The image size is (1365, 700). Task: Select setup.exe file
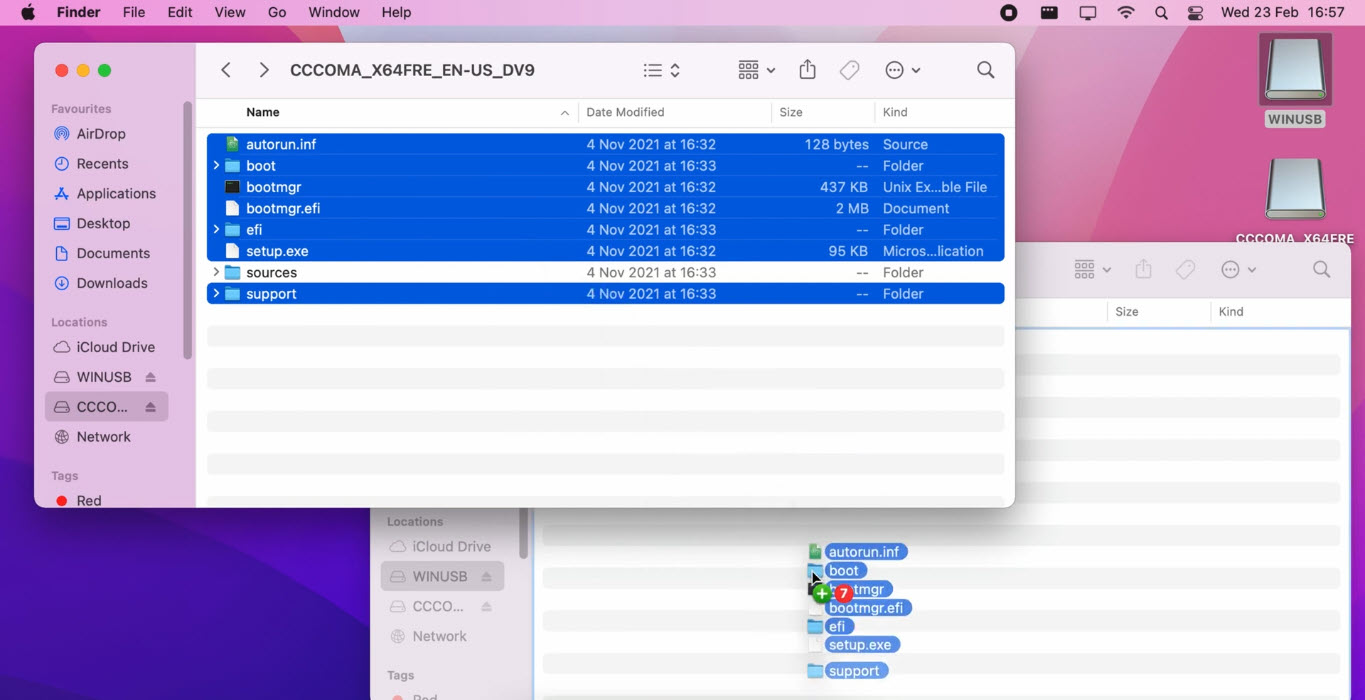pyautogui.click(x=605, y=251)
